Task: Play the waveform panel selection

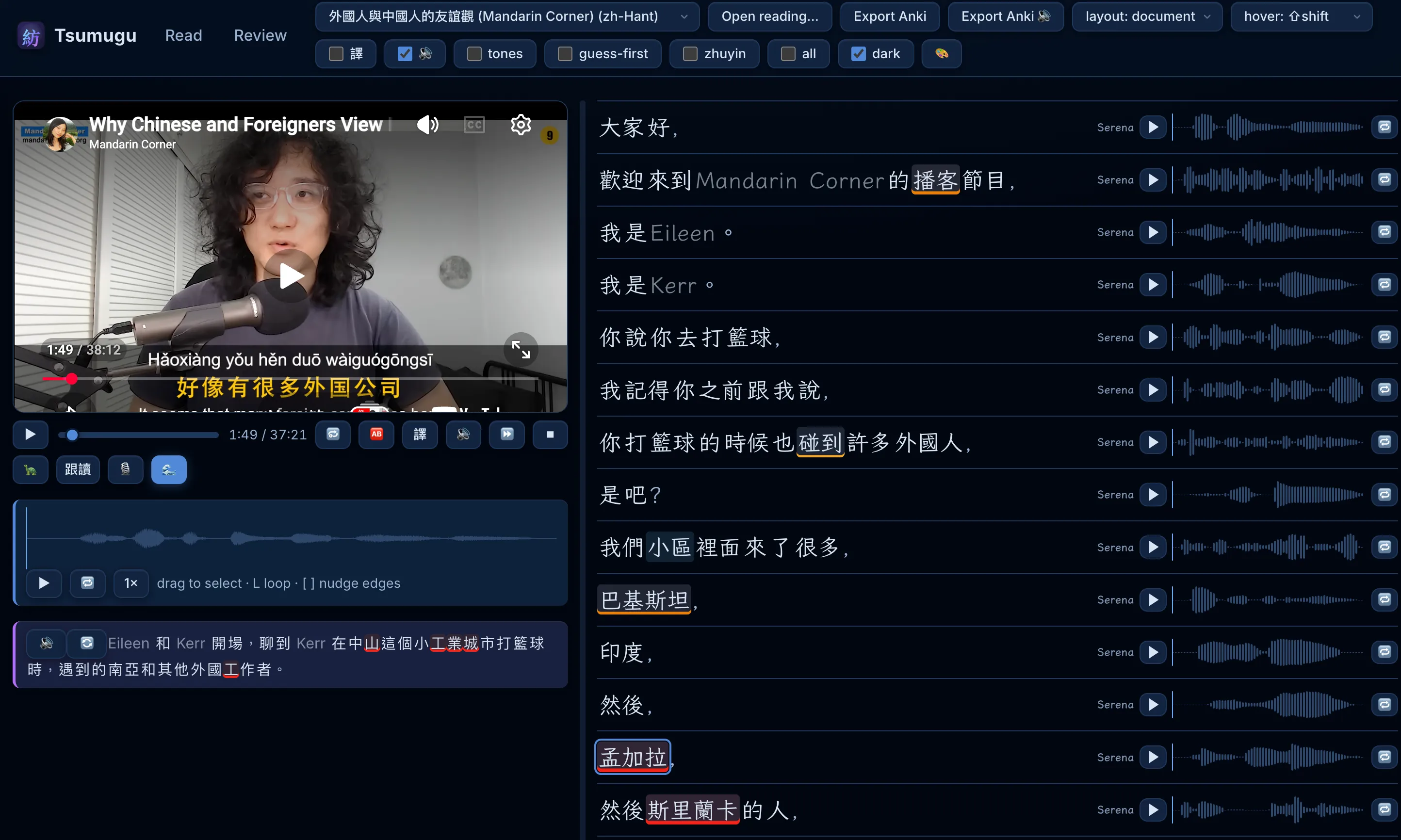Action: [x=44, y=583]
